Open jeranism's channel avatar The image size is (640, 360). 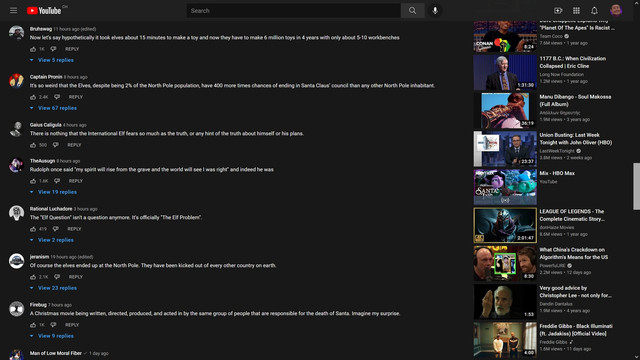[x=16, y=261]
